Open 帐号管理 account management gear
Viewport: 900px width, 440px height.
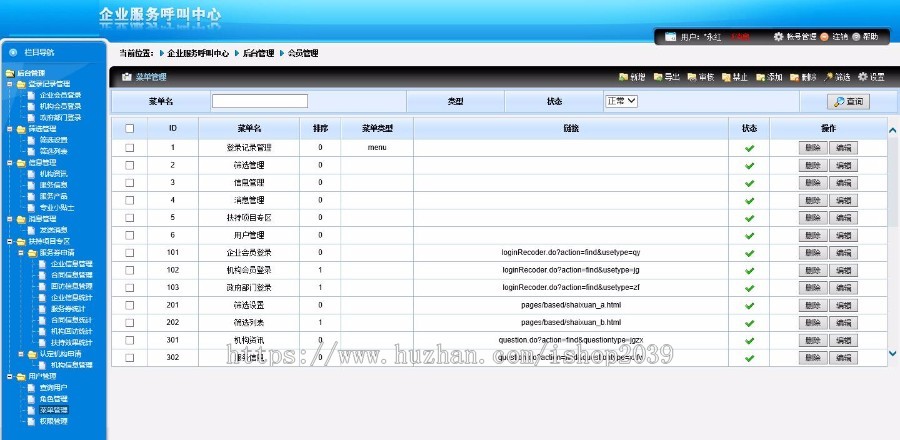pyautogui.click(x=778, y=37)
